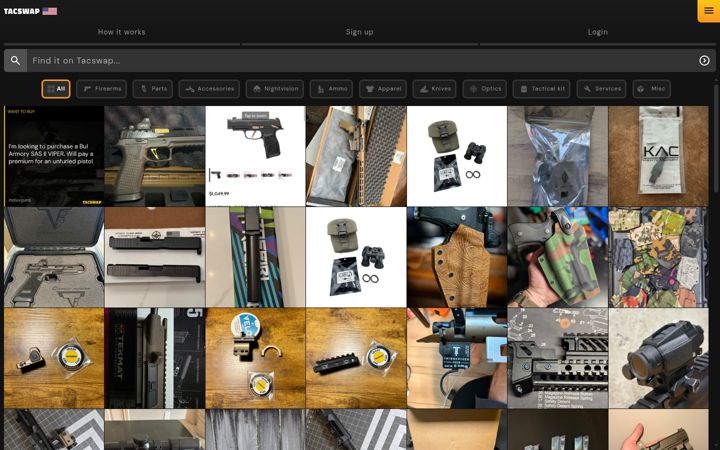Filter listings by Misc
The width and height of the screenshot is (720, 450).
[x=652, y=89]
